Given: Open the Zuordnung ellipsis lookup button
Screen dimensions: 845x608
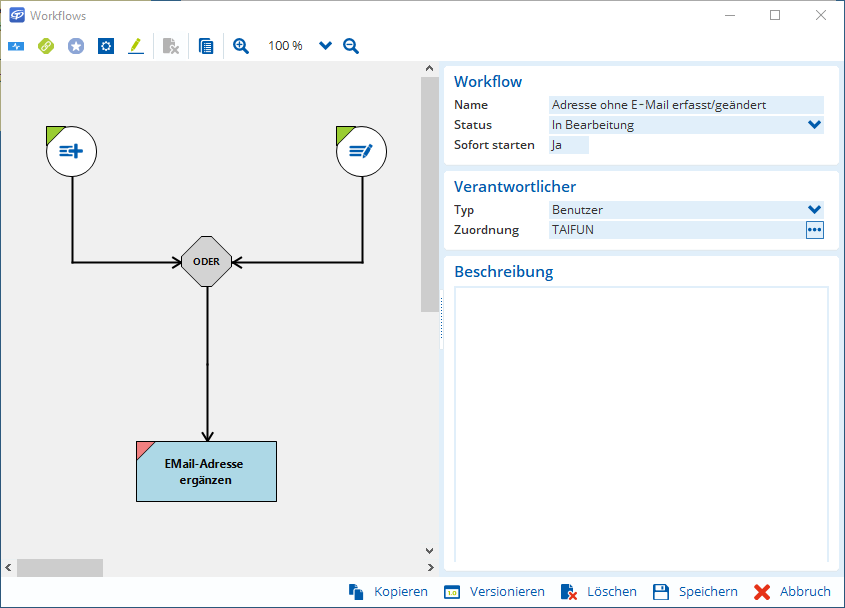Looking at the screenshot, I should point(814,230).
